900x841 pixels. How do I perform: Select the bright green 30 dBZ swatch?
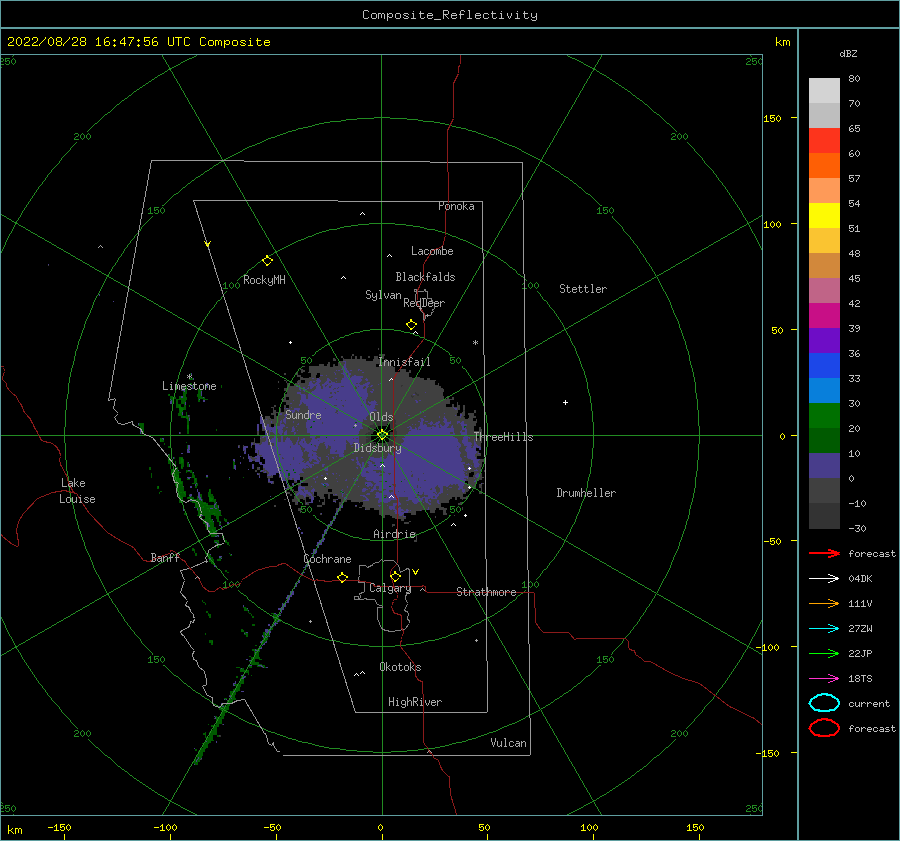click(824, 416)
